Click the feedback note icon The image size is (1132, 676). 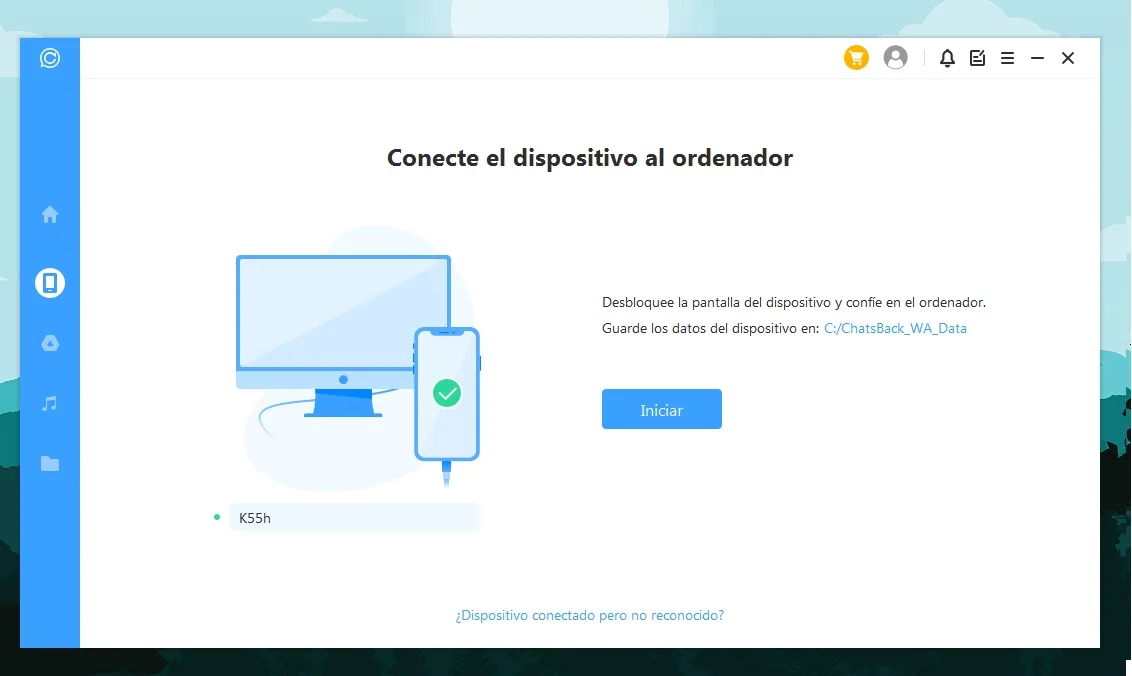click(978, 58)
